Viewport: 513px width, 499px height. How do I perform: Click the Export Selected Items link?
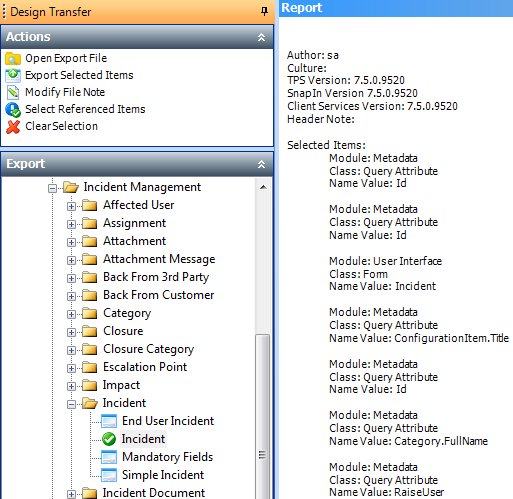pyautogui.click(x=79, y=75)
